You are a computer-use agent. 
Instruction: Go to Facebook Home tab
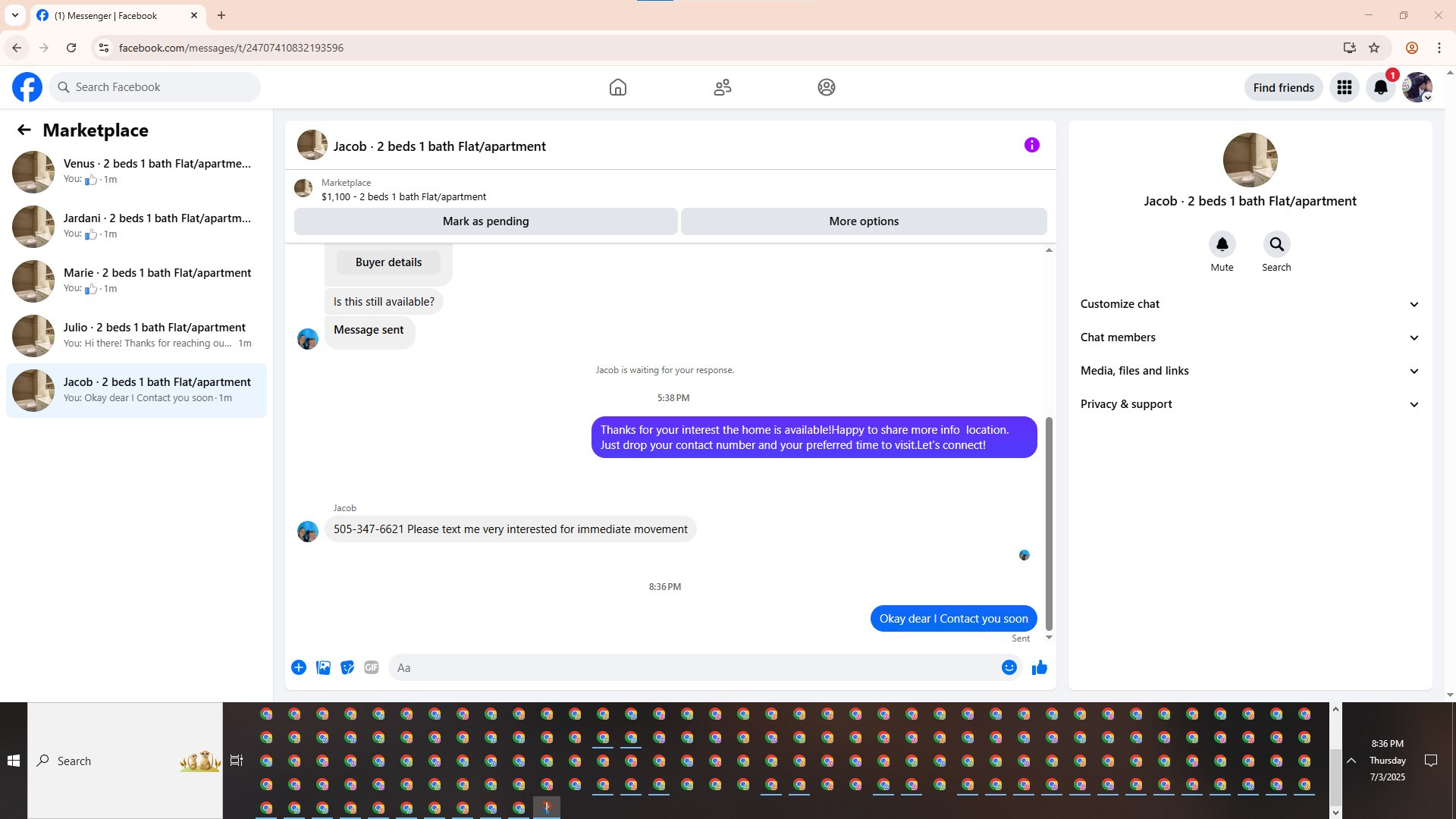[617, 88]
